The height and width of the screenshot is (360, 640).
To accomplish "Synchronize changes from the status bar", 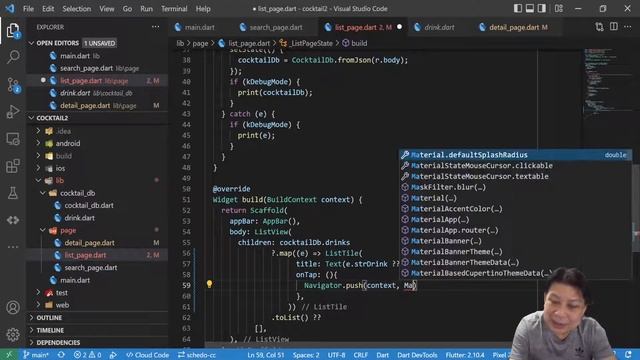I will pos(61,355).
